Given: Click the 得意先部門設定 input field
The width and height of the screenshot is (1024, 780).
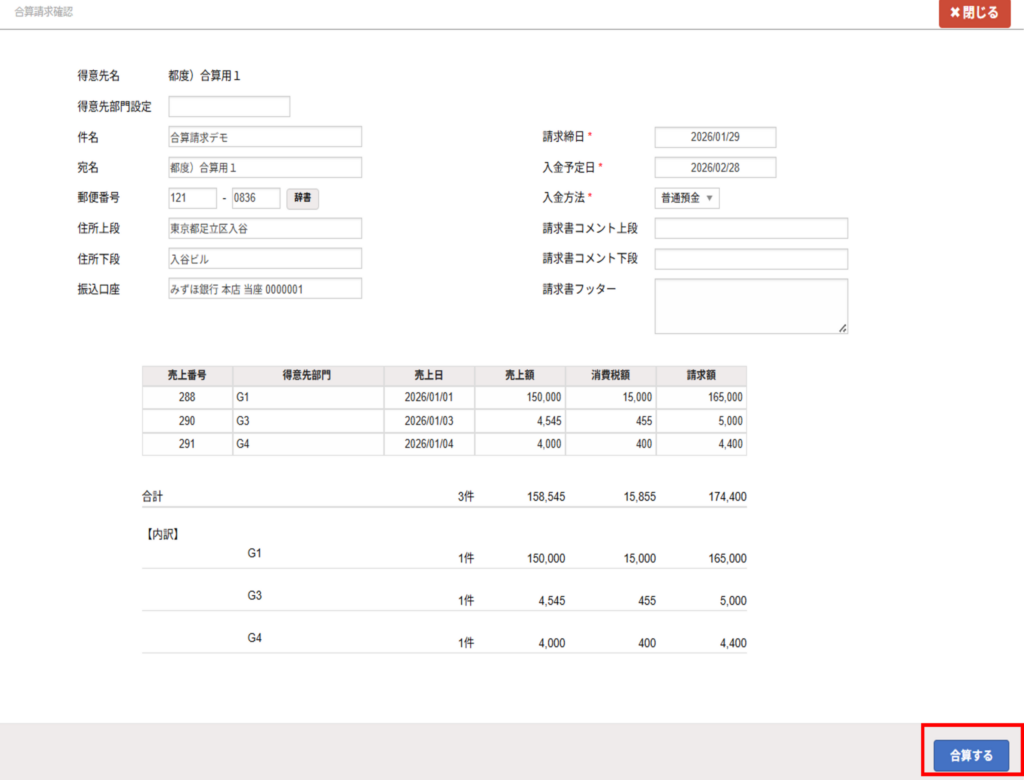Looking at the screenshot, I should (229, 107).
